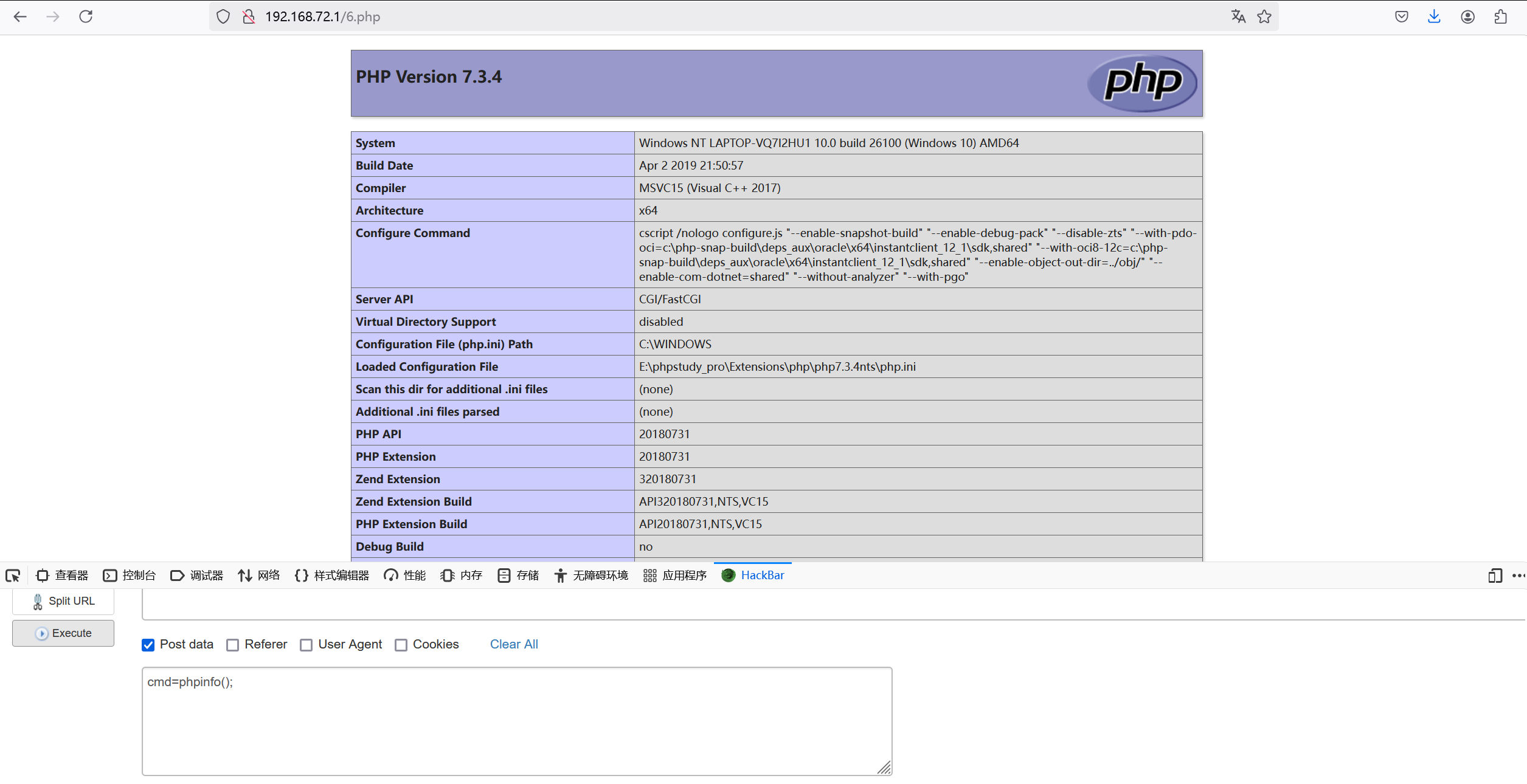Click the System value Windows NT LAPTOP-VQ7I2HU1

click(829, 143)
